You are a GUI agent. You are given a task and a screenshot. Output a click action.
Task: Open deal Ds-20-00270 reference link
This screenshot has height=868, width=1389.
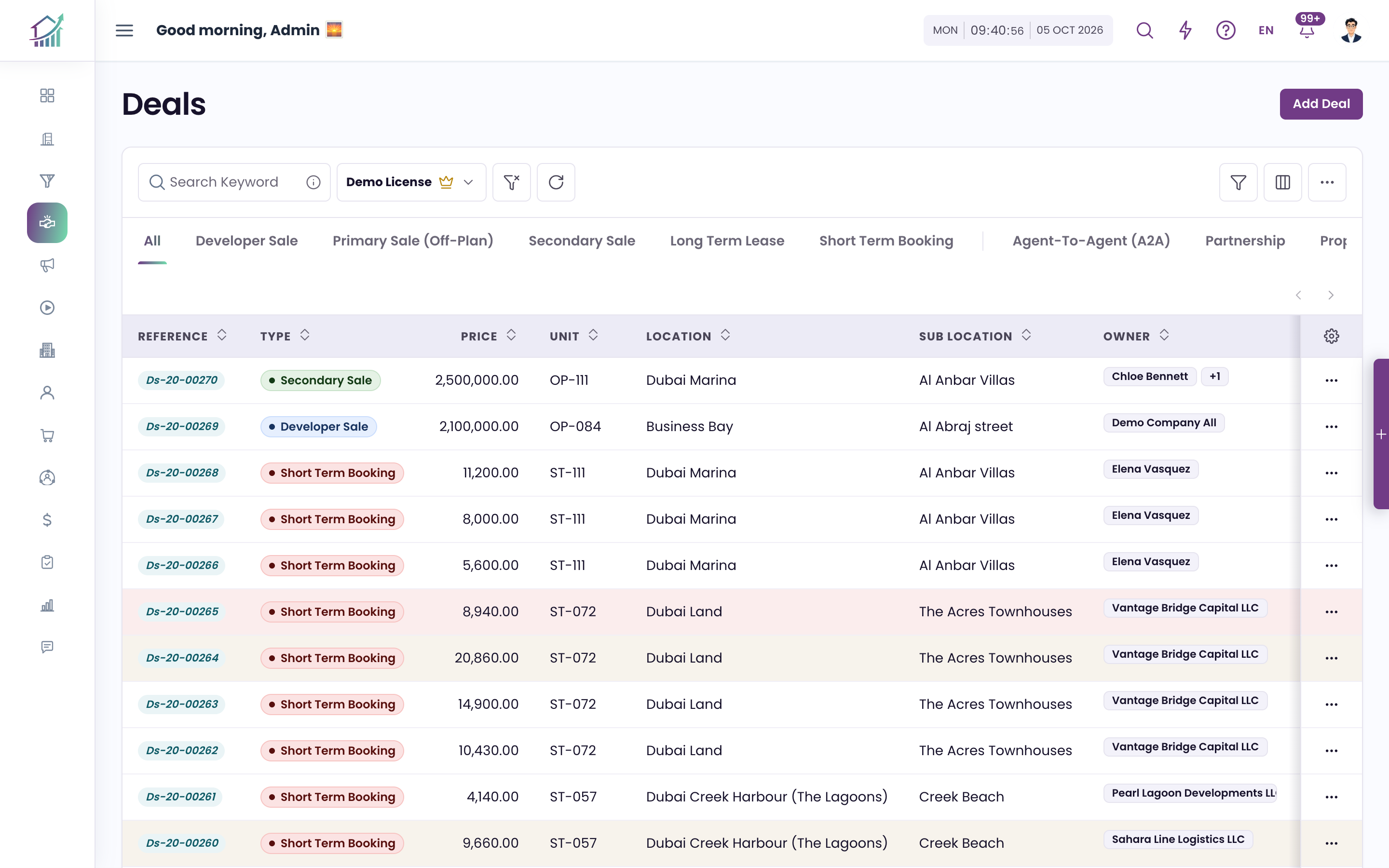pyautogui.click(x=181, y=380)
